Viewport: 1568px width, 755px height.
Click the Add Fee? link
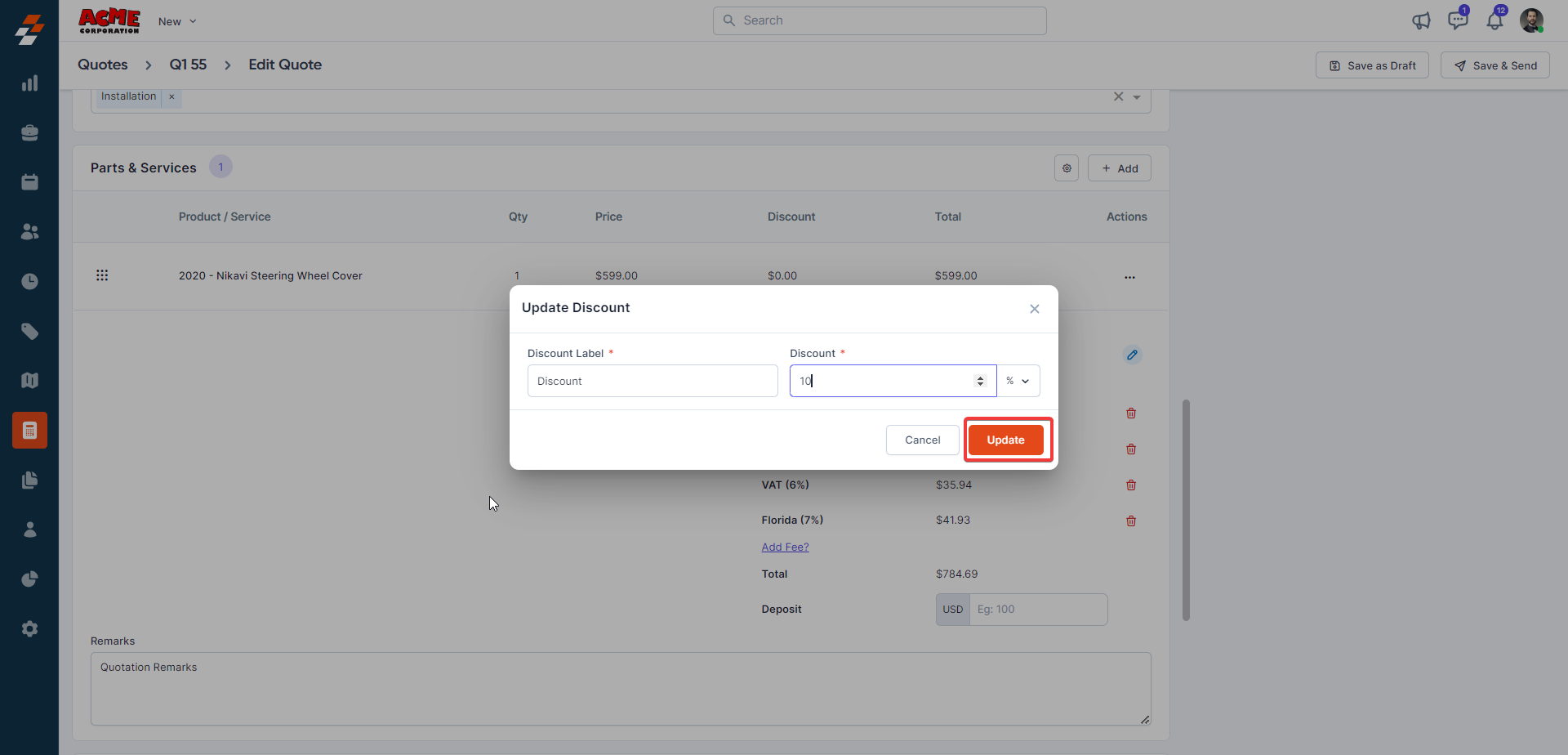(x=785, y=547)
